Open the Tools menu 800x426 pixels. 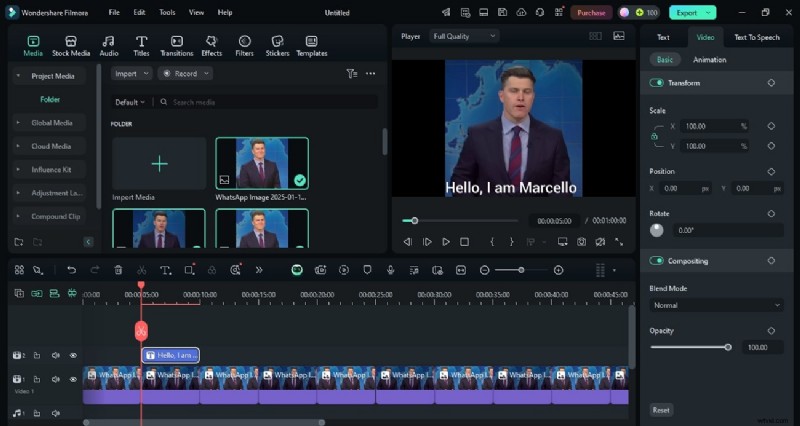(167, 12)
